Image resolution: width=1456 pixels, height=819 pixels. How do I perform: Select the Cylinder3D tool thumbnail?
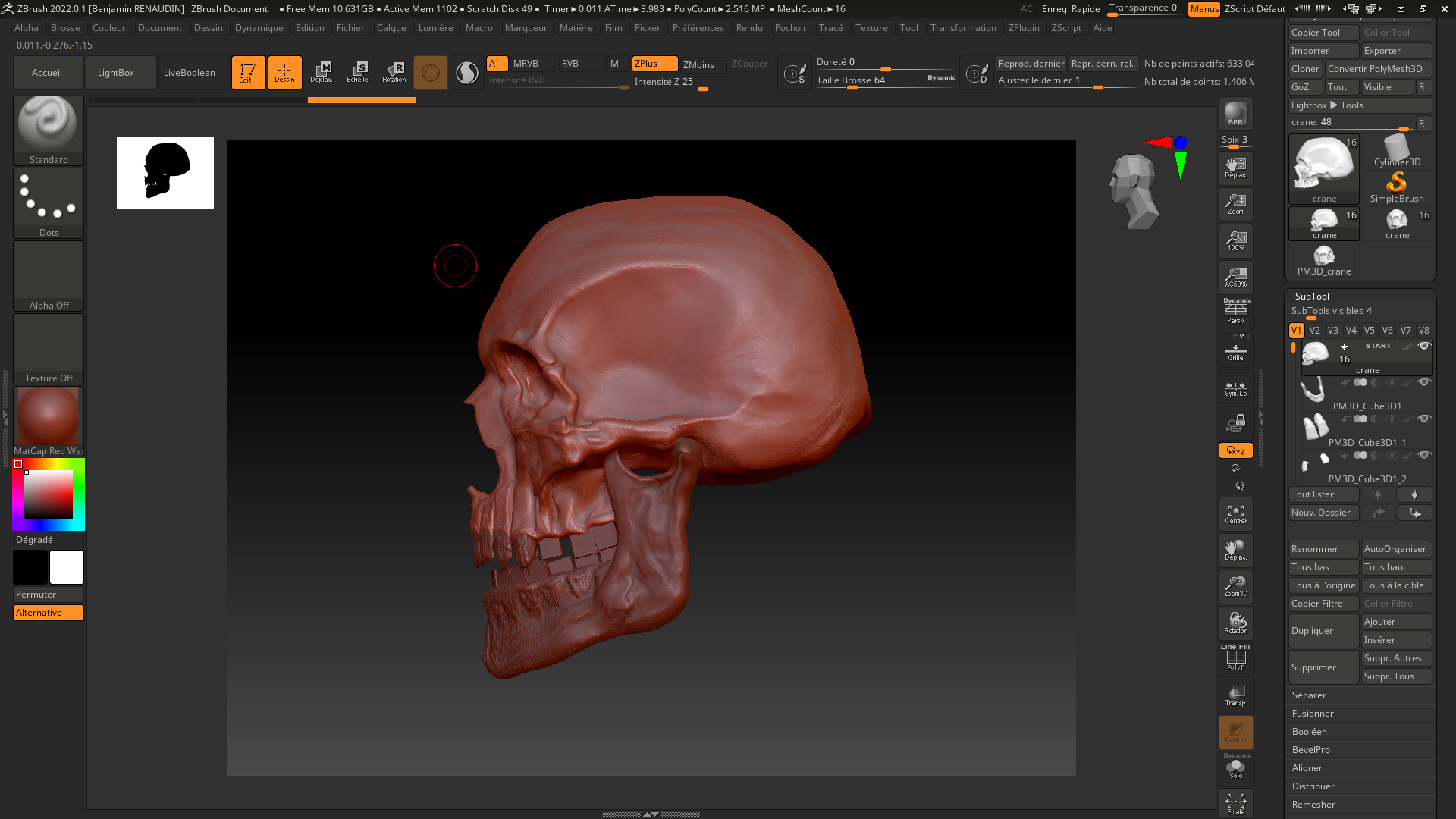(x=1397, y=150)
